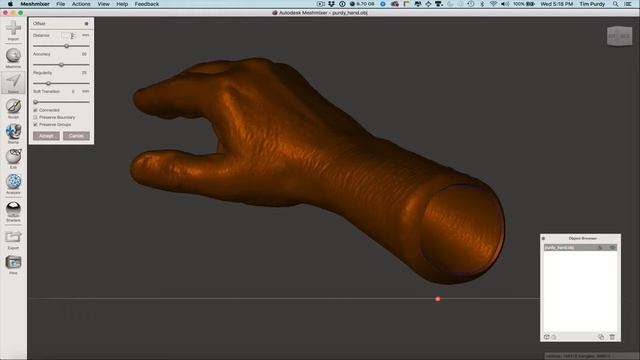The height and width of the screenshot is (360, 640).
Task: Click Tim Purdy user name in menu bar
Action: click(592, 4)
